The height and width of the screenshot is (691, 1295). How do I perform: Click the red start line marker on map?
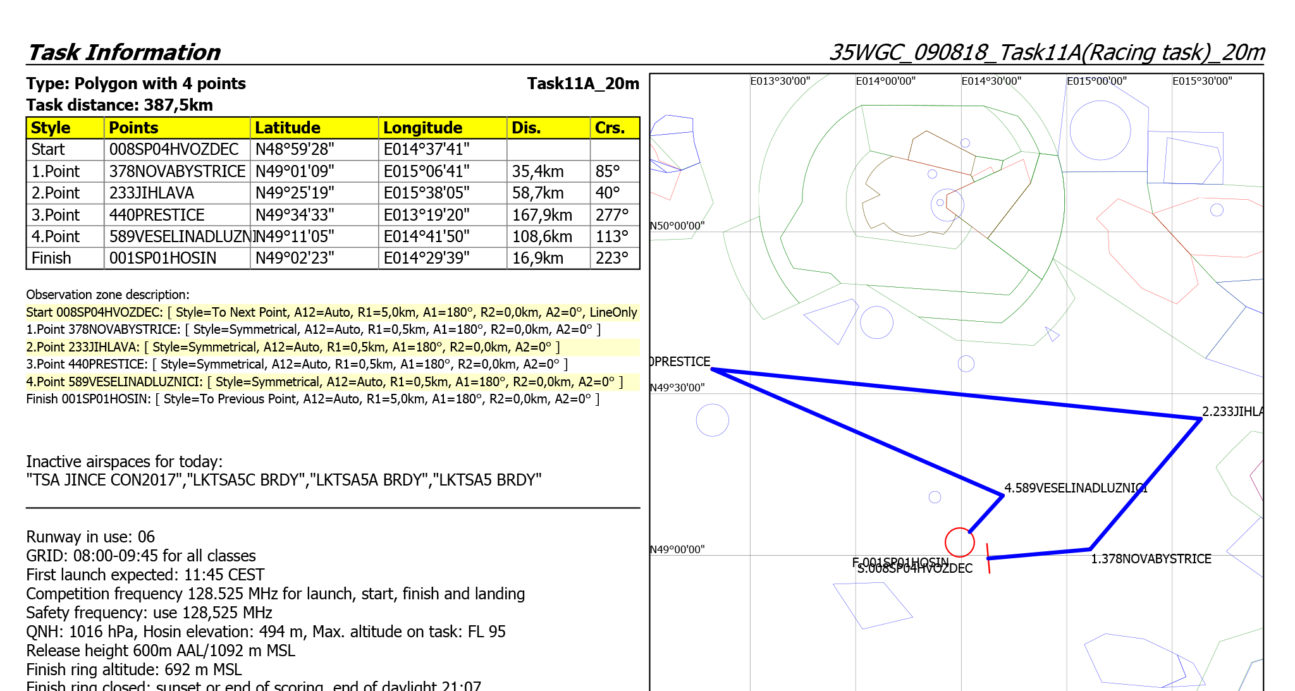click(x=988, y=558)
